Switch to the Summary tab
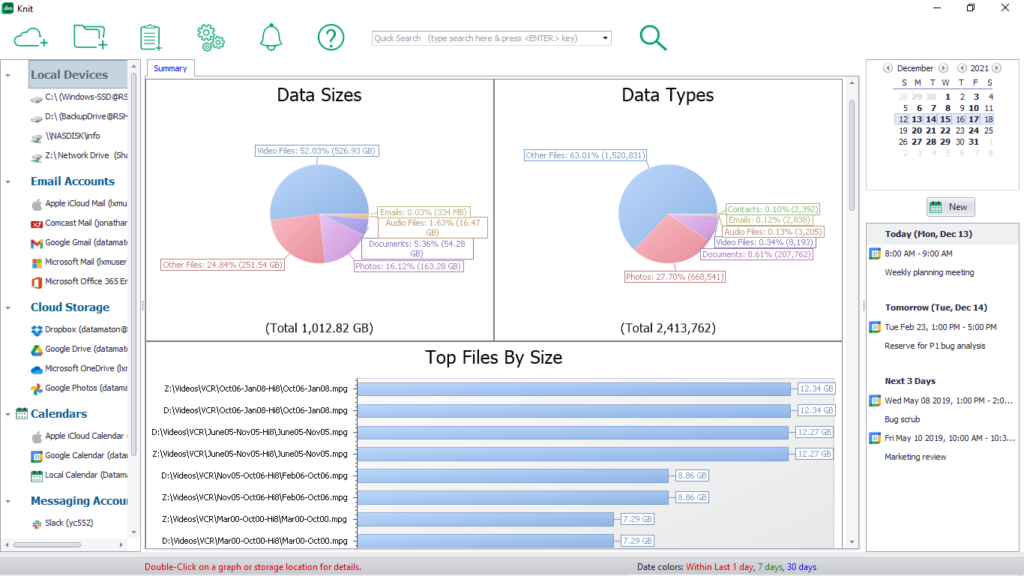This screenshot has height=576, width=1024. [169, 68]
